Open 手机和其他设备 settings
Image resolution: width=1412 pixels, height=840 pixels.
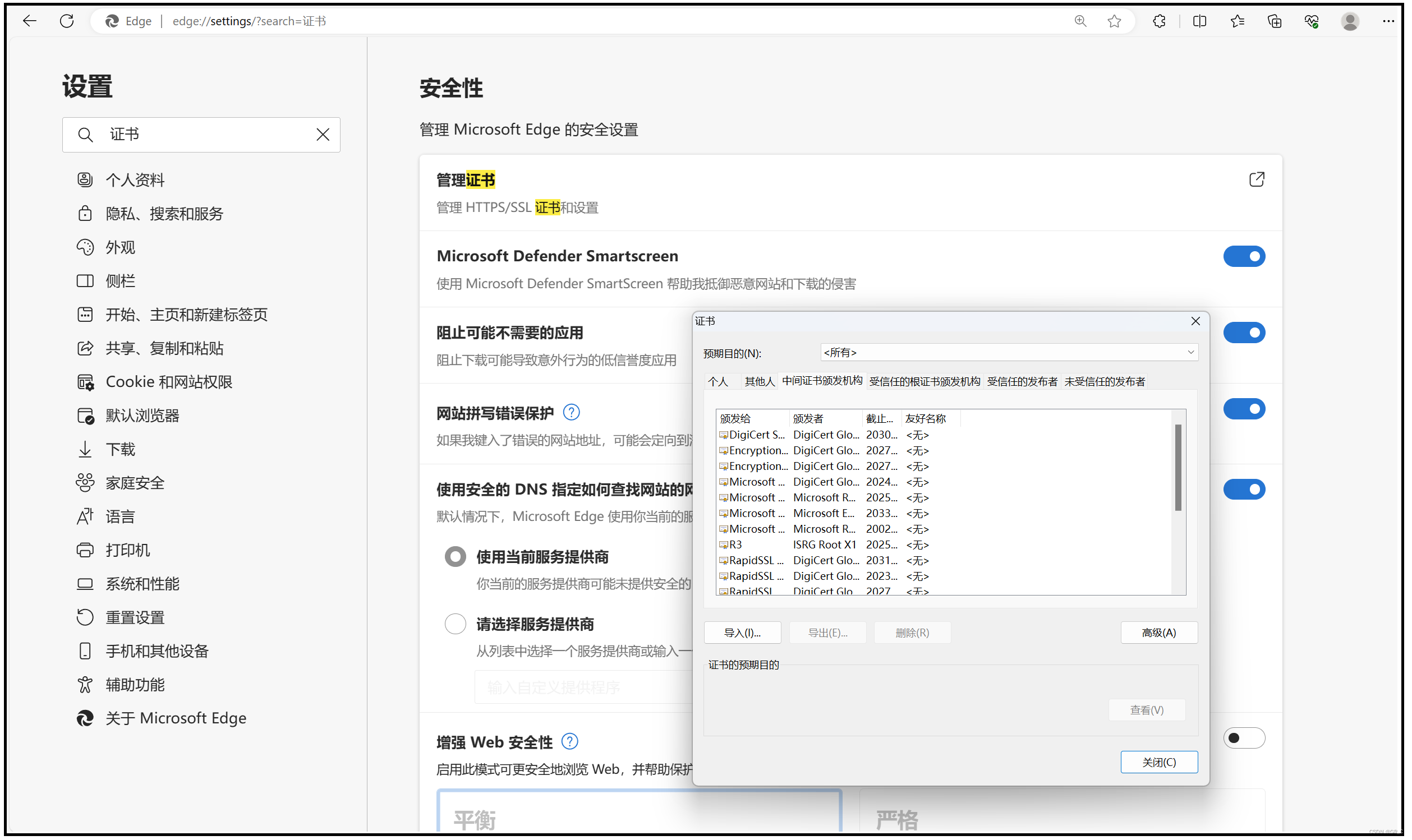pyautogui.click(x=142, y=651)
